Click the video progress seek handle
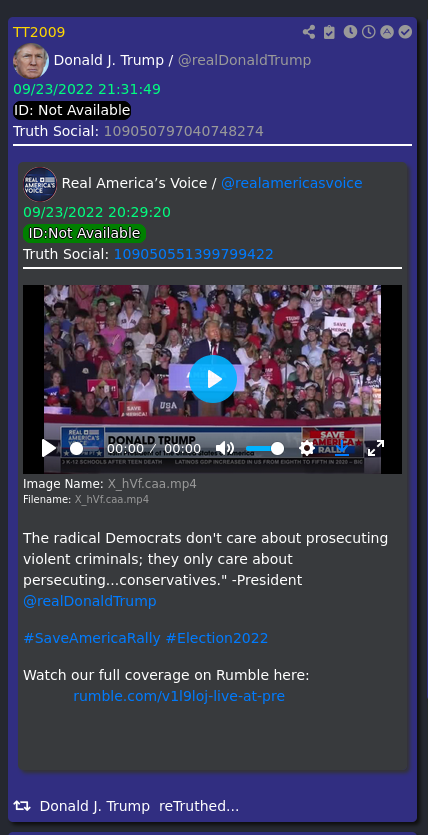The height and width of the screenshot is (835, 428). [77, 448]
